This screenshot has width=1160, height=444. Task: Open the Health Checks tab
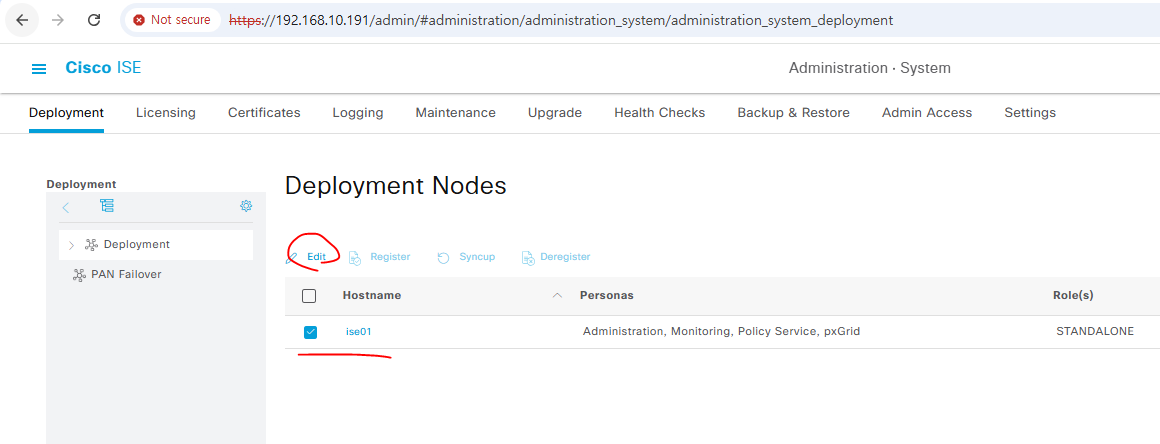click(660, 113)
